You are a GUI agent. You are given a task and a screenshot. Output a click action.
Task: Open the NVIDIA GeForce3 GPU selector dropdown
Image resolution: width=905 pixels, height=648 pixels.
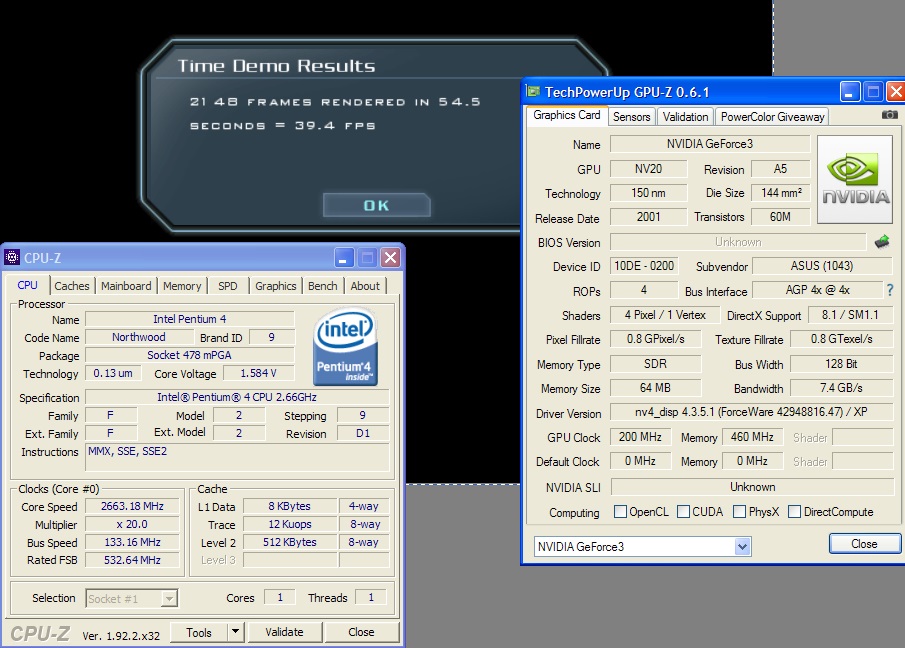coord(742,547)
